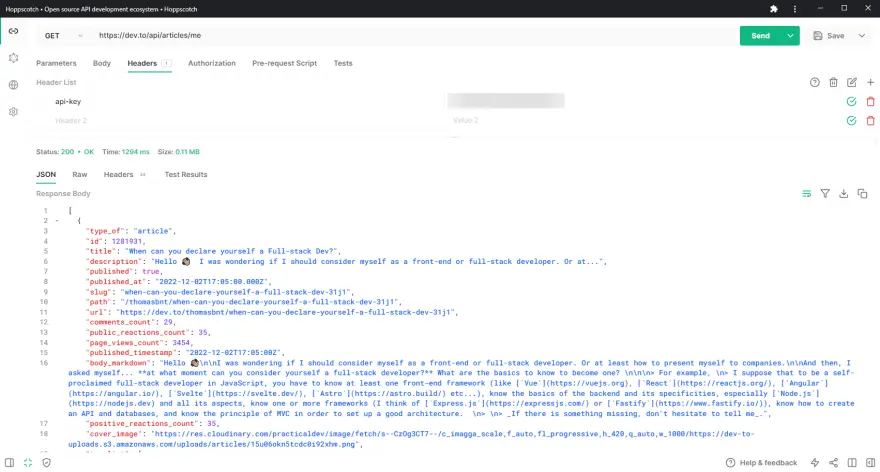The height and width of the screenshot is (472, 880).
Task: Add a new header with the plus icon
Action: pyautogui.click(x=870, y=82)
